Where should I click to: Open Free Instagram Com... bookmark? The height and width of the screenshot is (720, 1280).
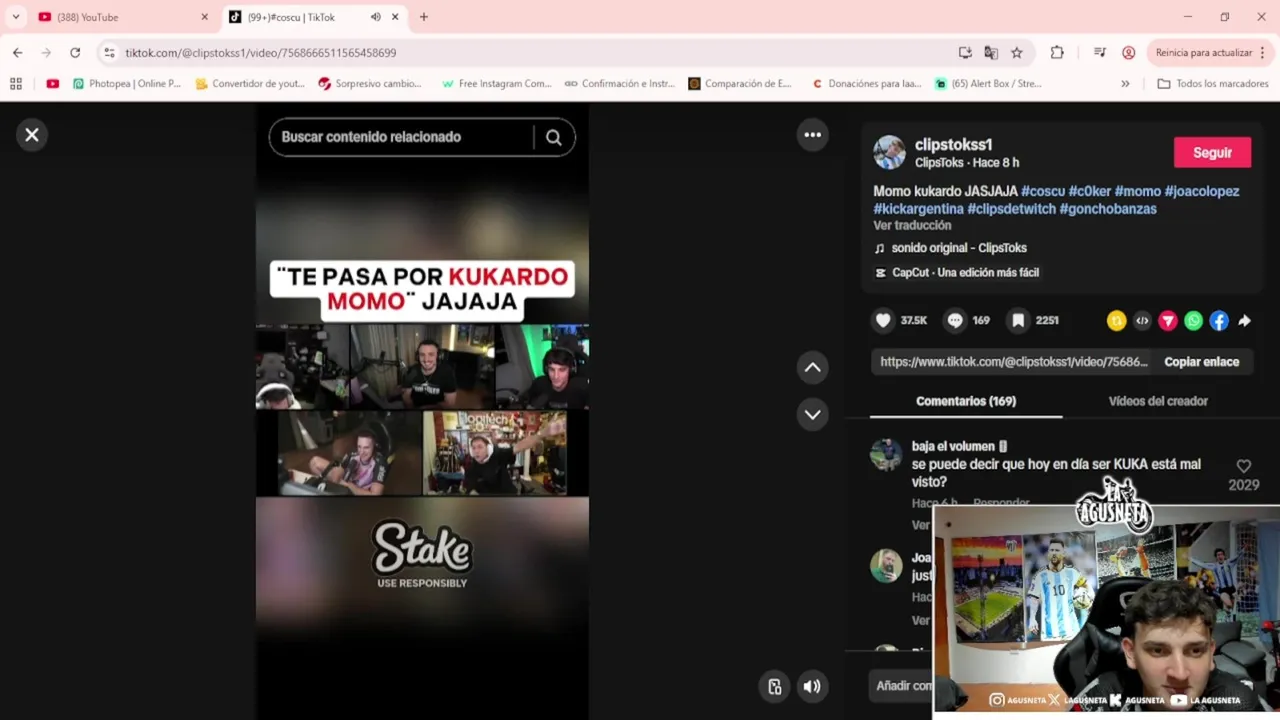pyautogui.click(x=497, y=84)
